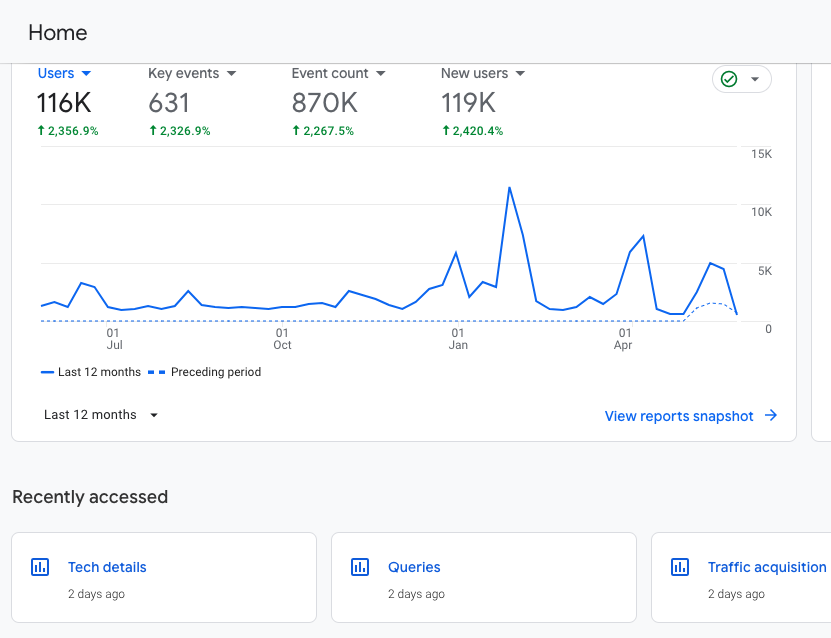Click the 119K new users value

(468, 103)
